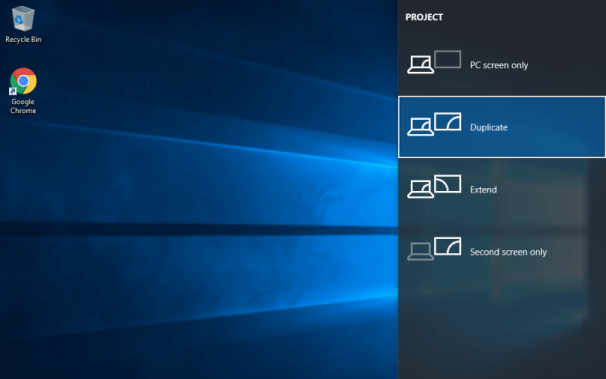
Task: Click the Extend displays icon
Action: (434, 186)
